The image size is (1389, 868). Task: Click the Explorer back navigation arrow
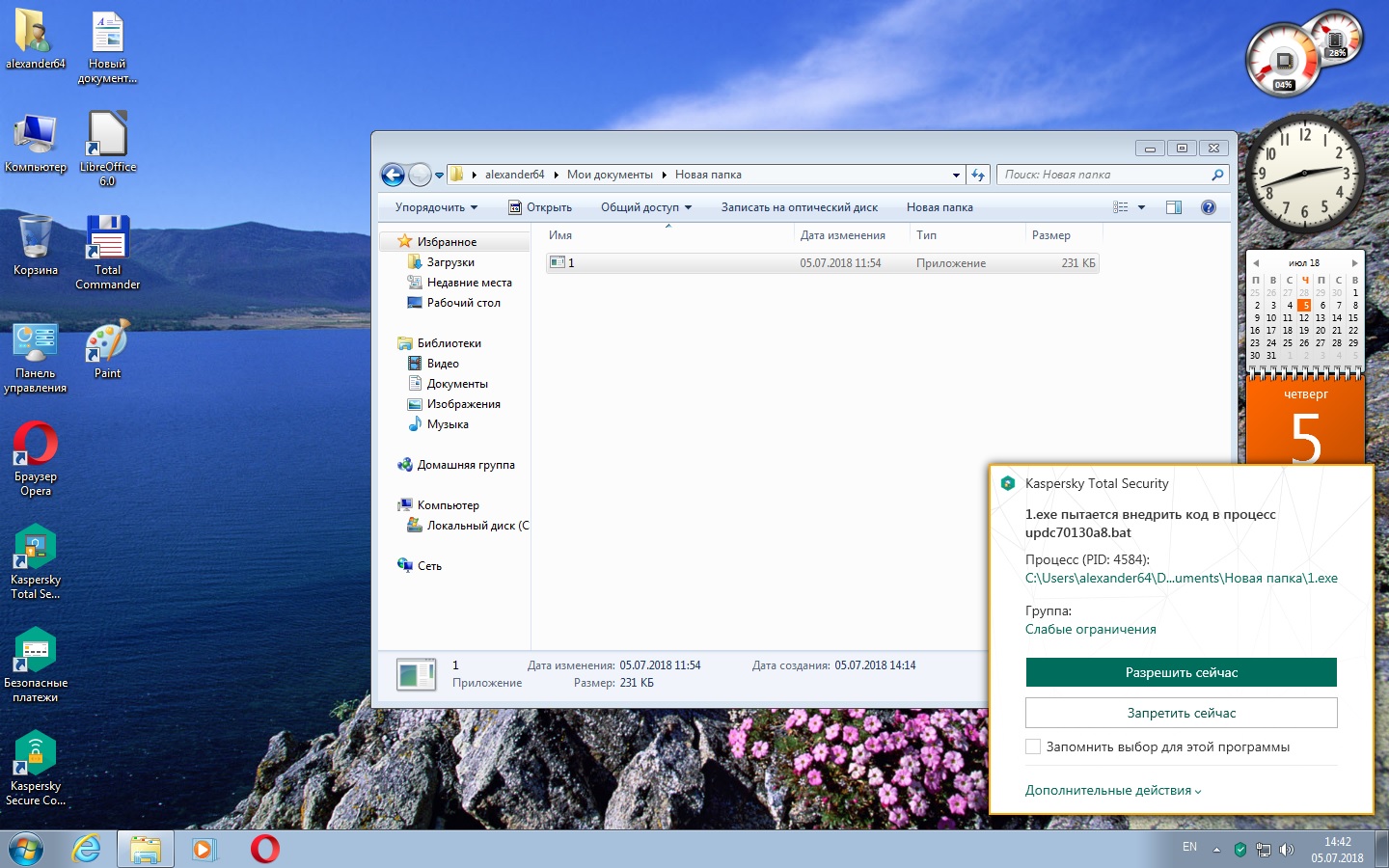tap(393, 175)
